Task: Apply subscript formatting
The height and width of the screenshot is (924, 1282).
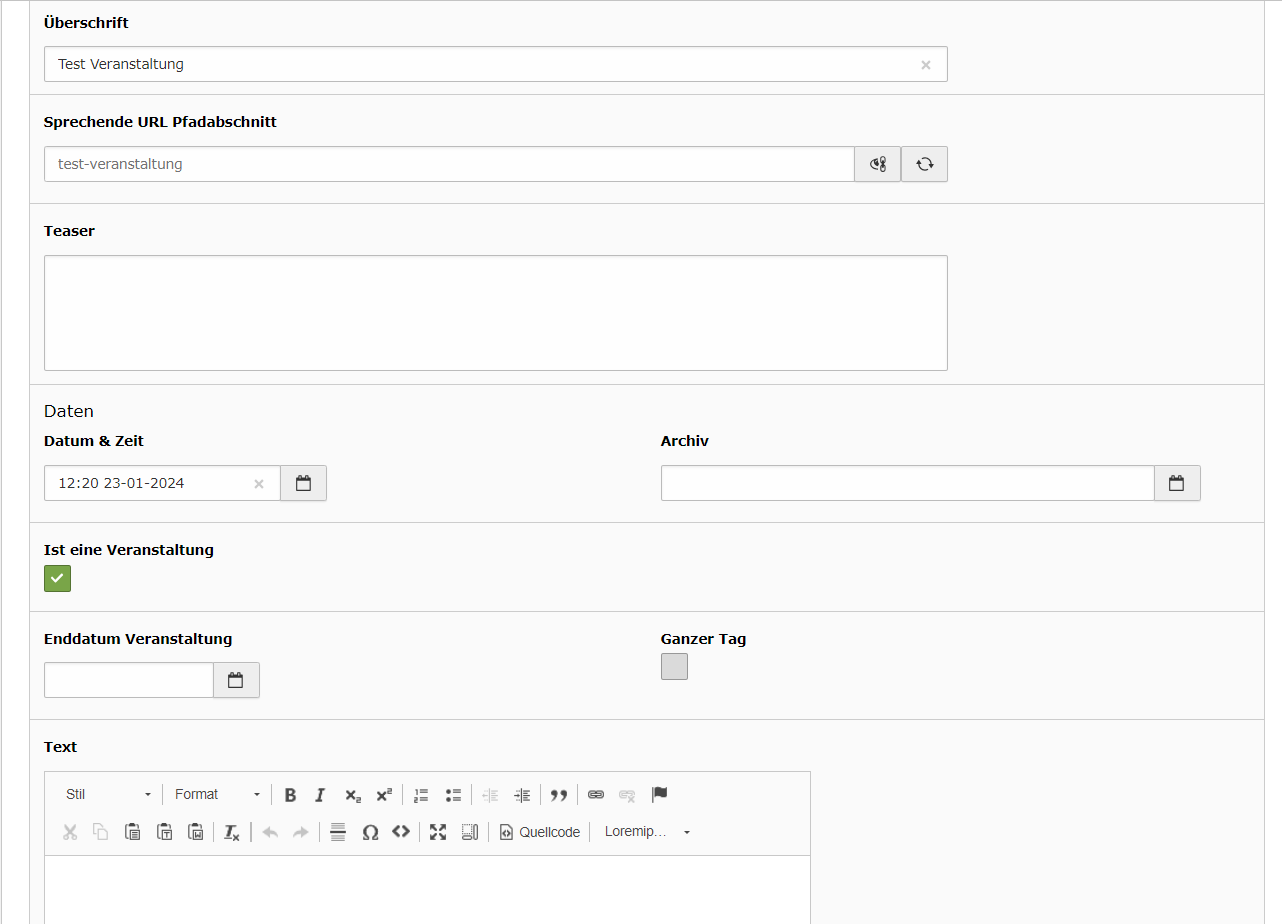Action: click(x=352, y=795)
